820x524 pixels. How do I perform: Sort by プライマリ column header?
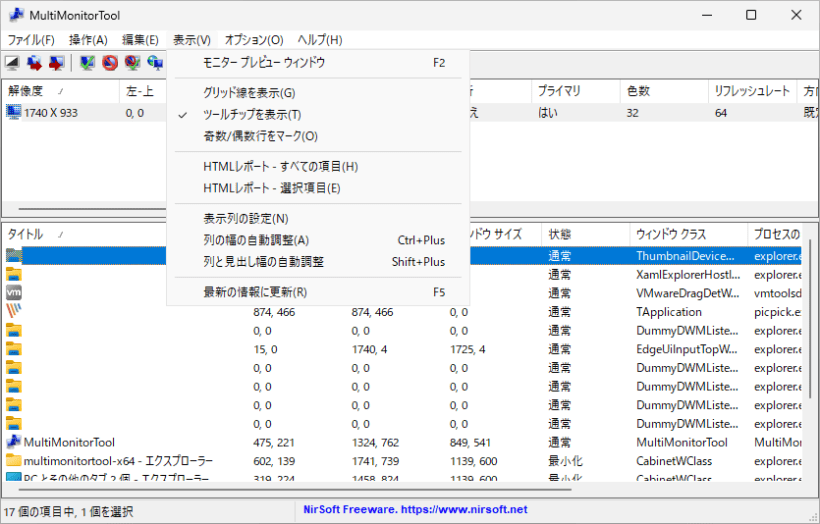576,91
